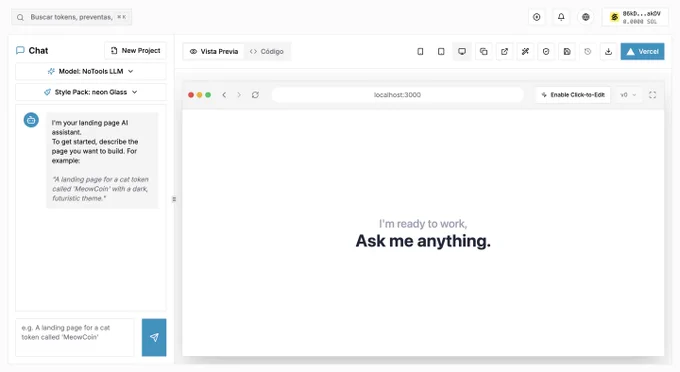Click the green window dot in preview
The width and height of the screenshot is (680, 372).
208,95
